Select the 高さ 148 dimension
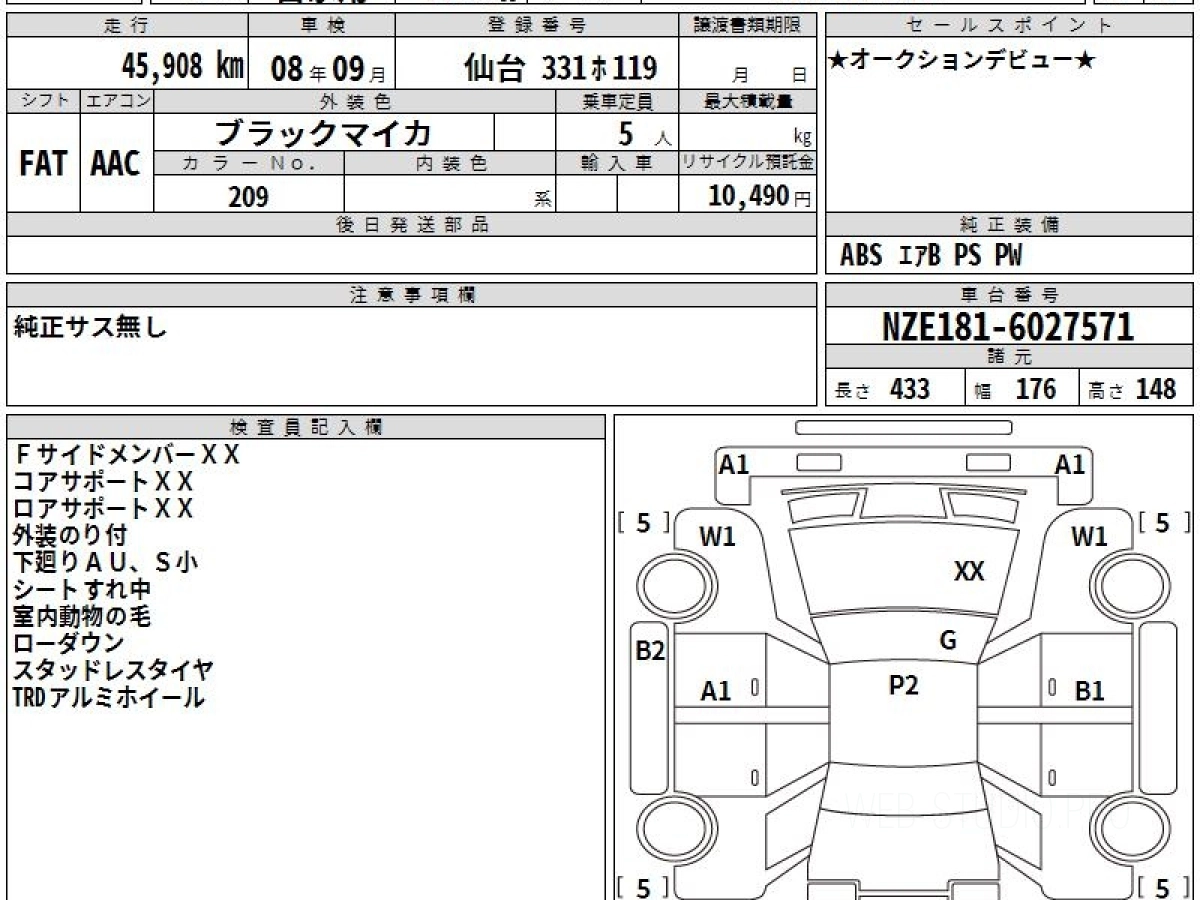Viewport: 1200px width, 900px height. click(x=1133, y=389)
